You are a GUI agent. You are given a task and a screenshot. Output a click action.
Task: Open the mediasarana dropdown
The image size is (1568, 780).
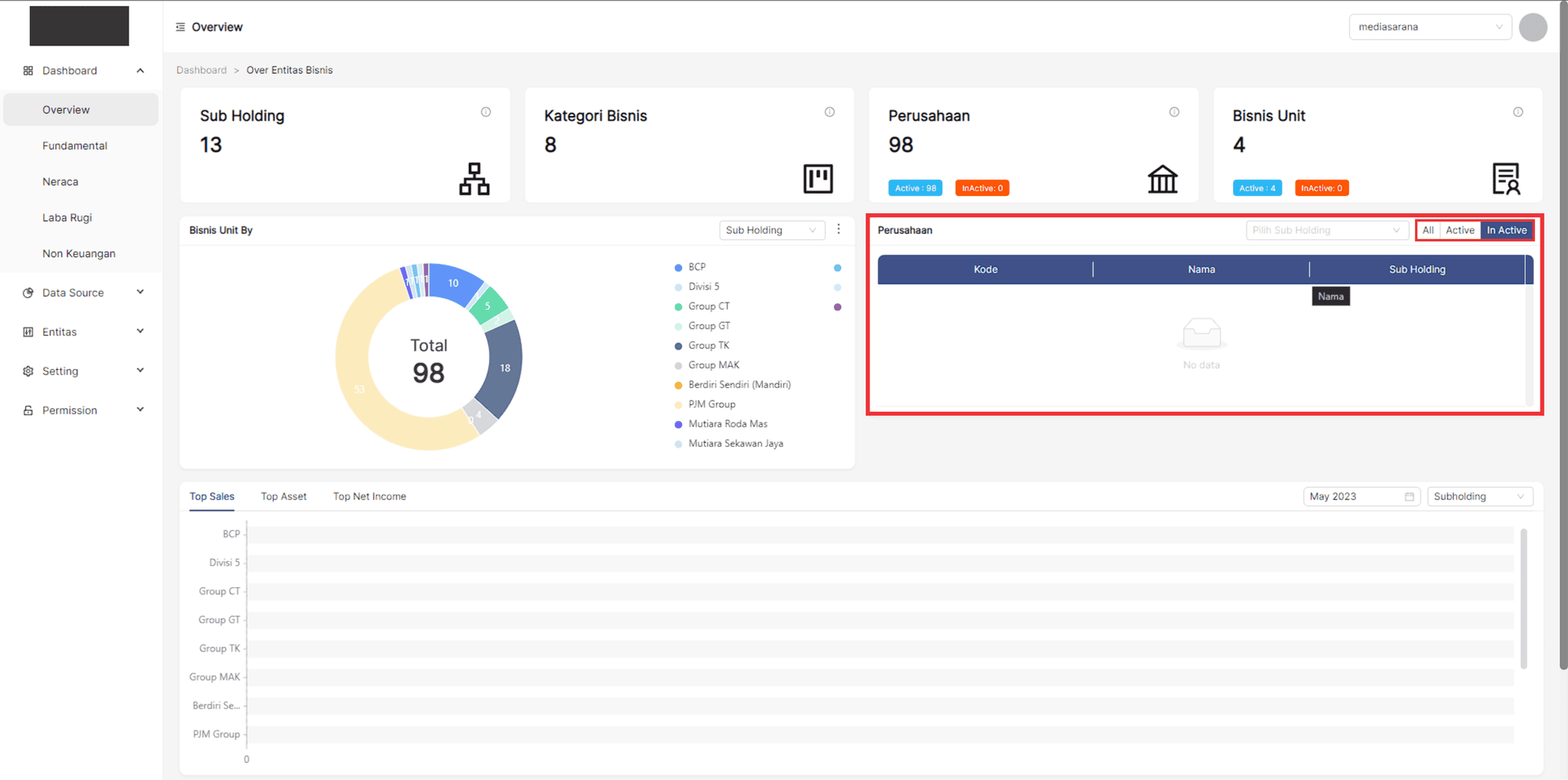(1429, 27)
